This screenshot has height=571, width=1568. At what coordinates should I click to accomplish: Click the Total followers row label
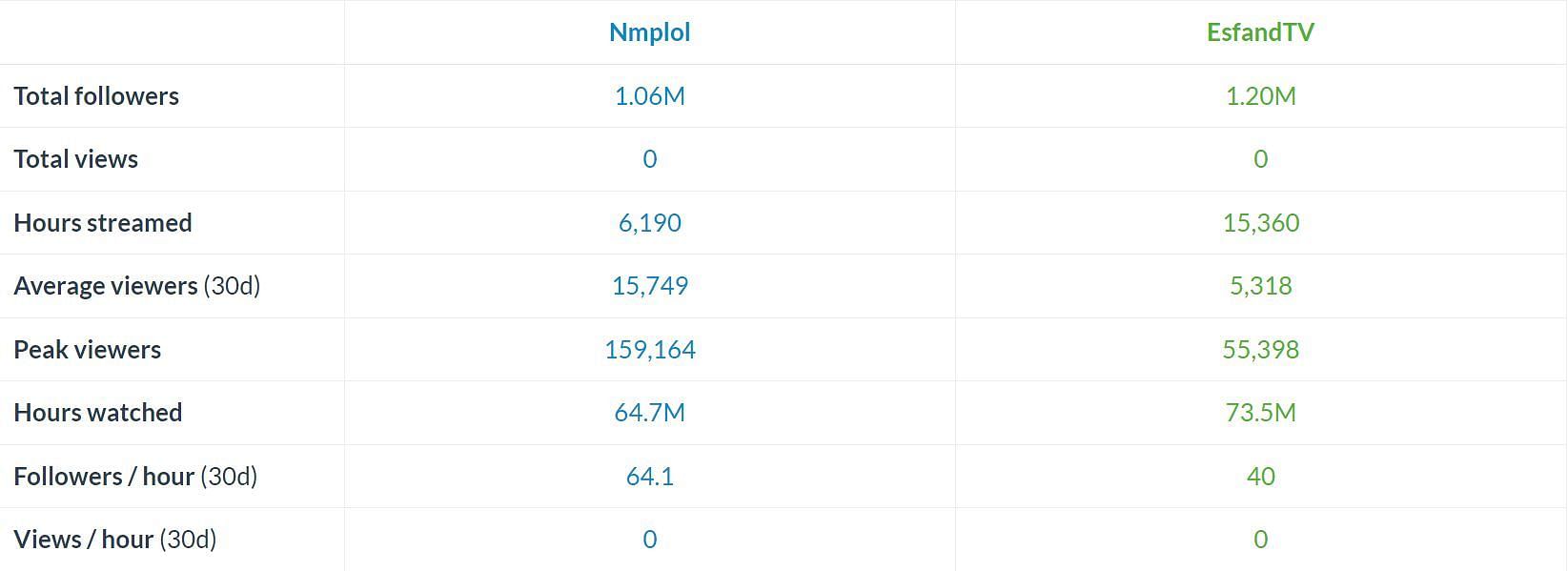coord(96,96)
